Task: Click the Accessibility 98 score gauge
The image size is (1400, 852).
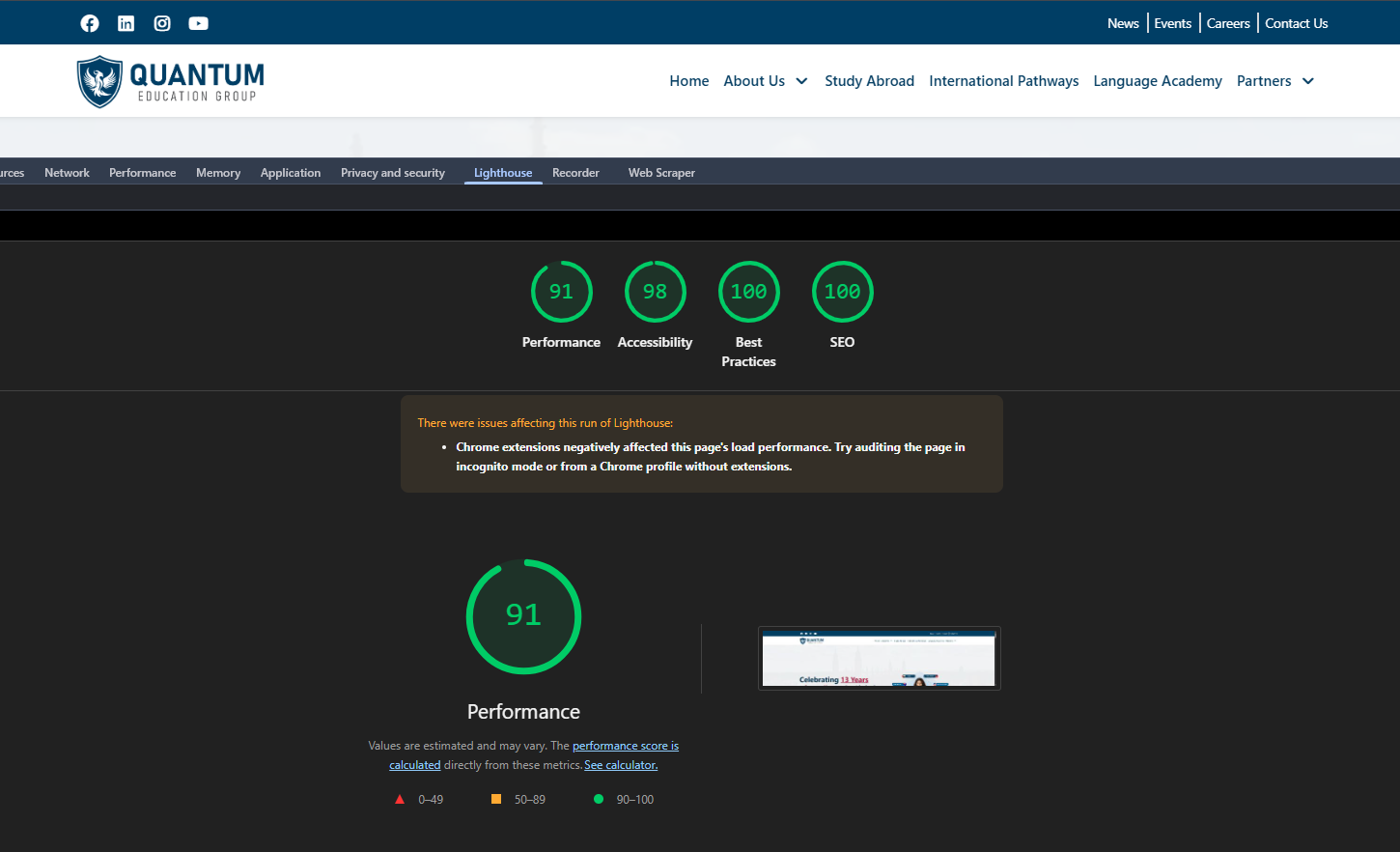Action: (x=655, y=292)
